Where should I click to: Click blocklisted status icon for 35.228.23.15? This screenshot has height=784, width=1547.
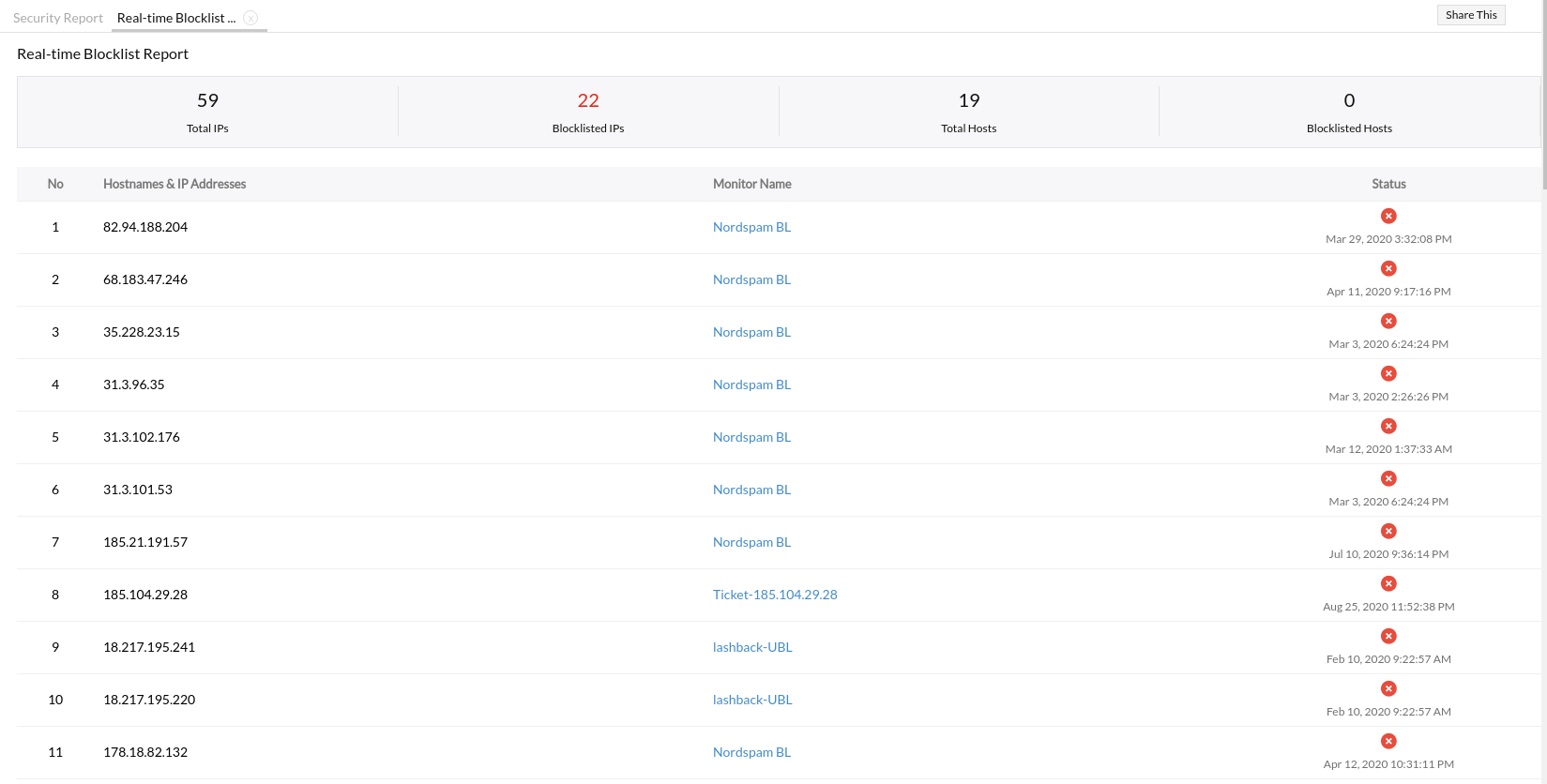click(1388, 321)
